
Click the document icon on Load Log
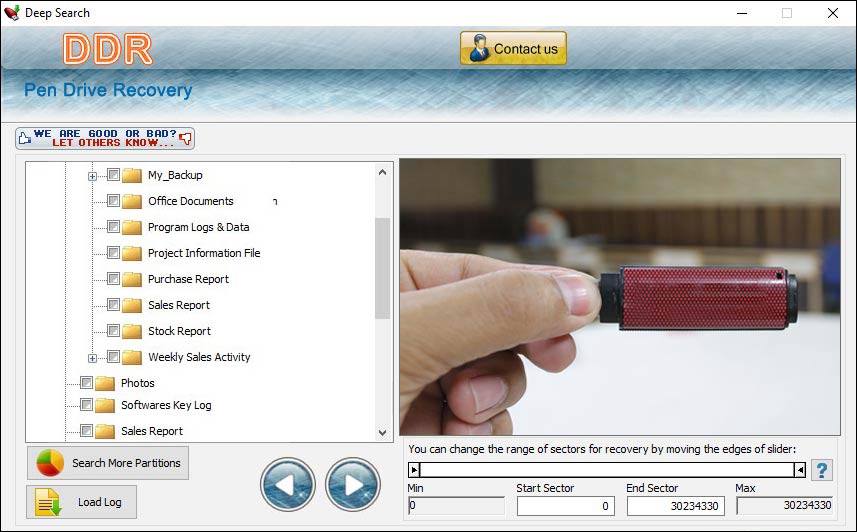click(48, 502)
